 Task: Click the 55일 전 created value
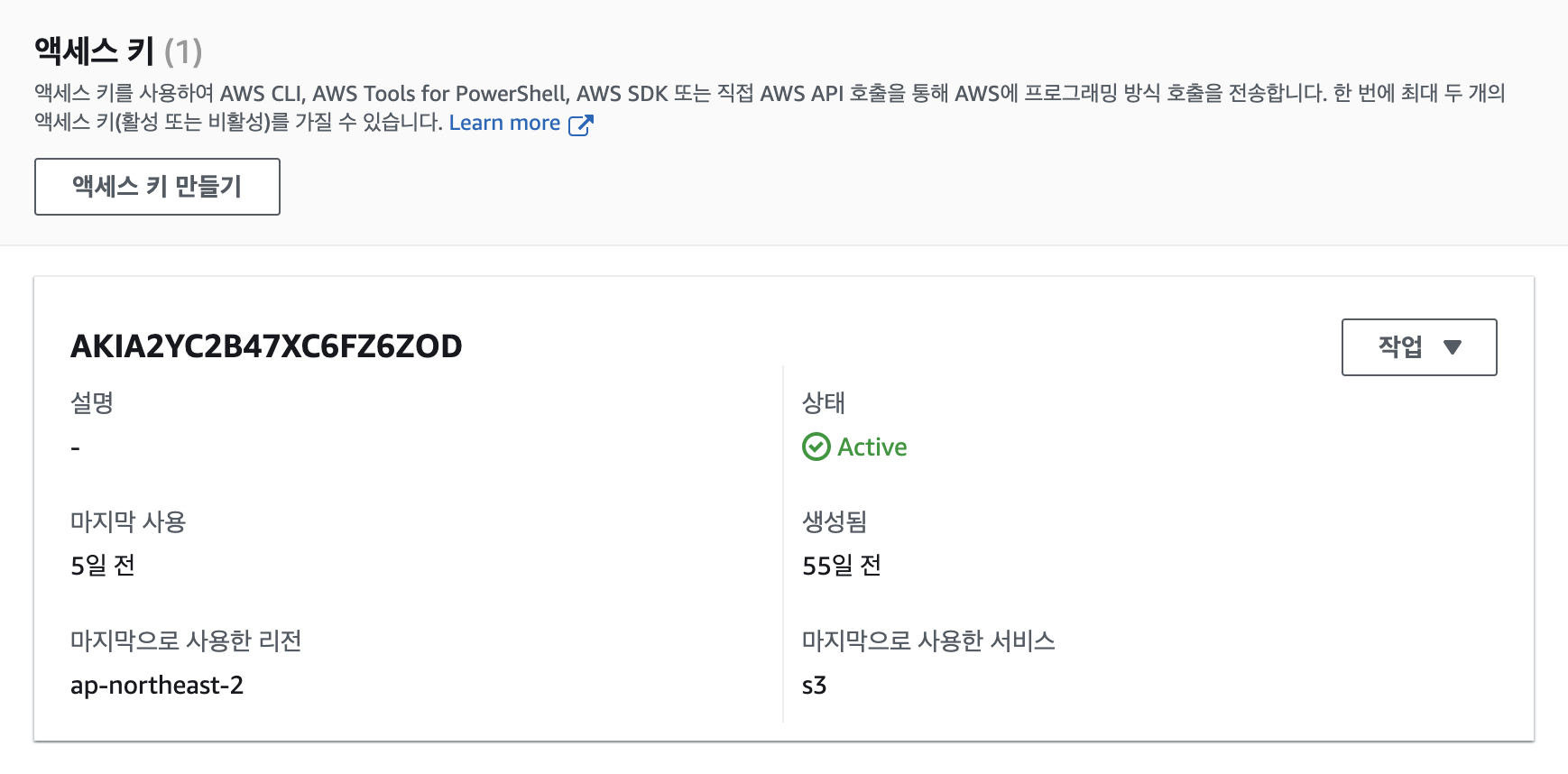point(841,566)
